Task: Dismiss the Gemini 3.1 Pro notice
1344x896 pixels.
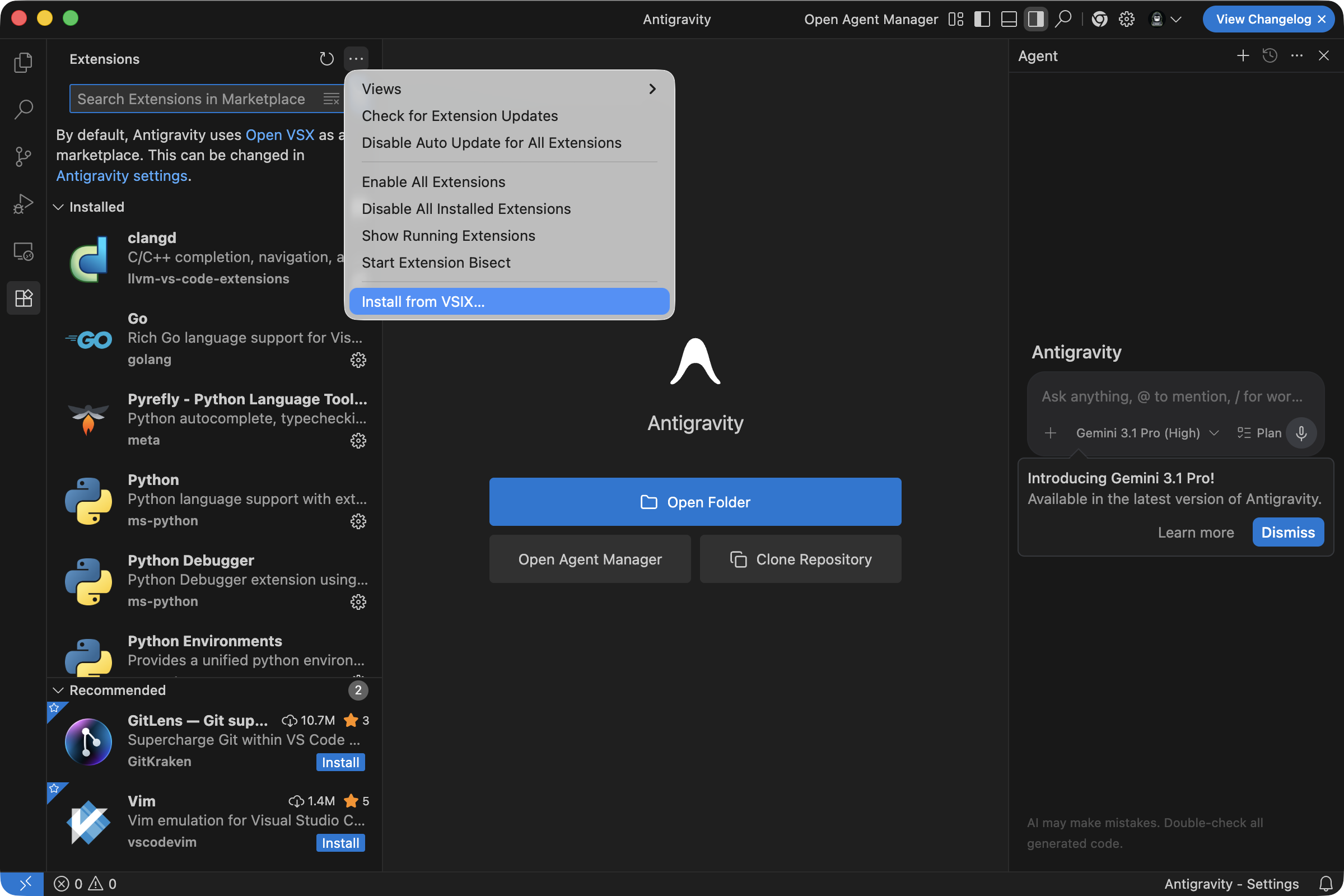Action: [x=1287, y=532]
